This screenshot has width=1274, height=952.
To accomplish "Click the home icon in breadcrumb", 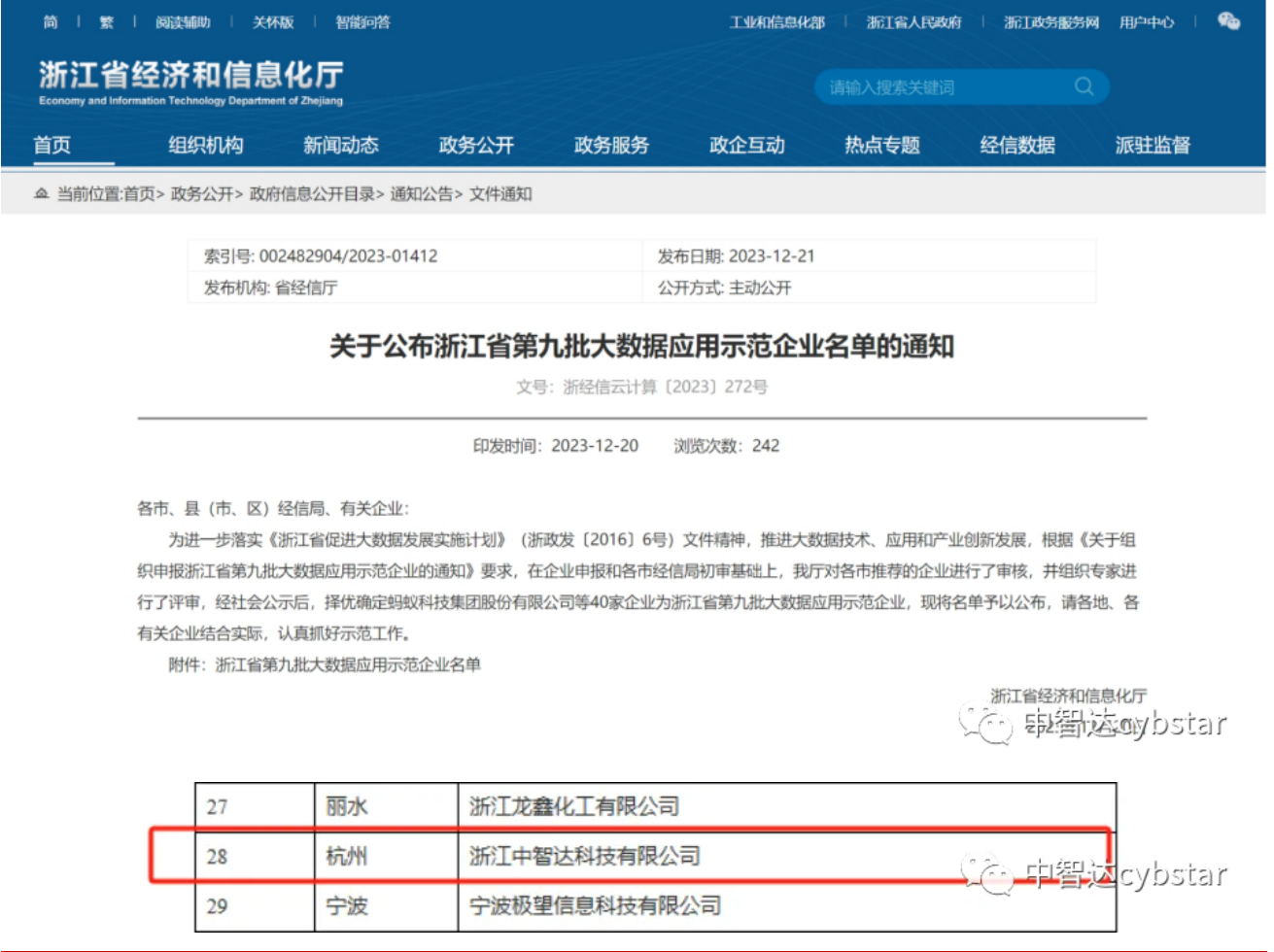I will [x=41, y=193].
